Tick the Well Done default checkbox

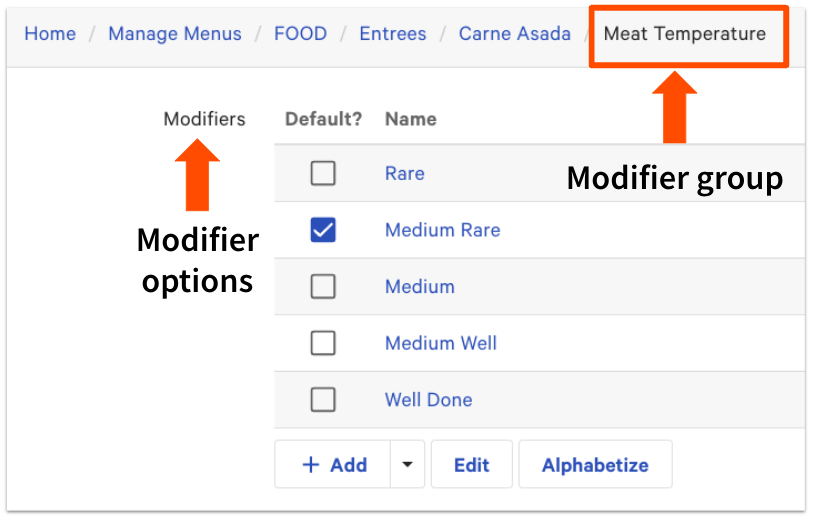(322, 400)
